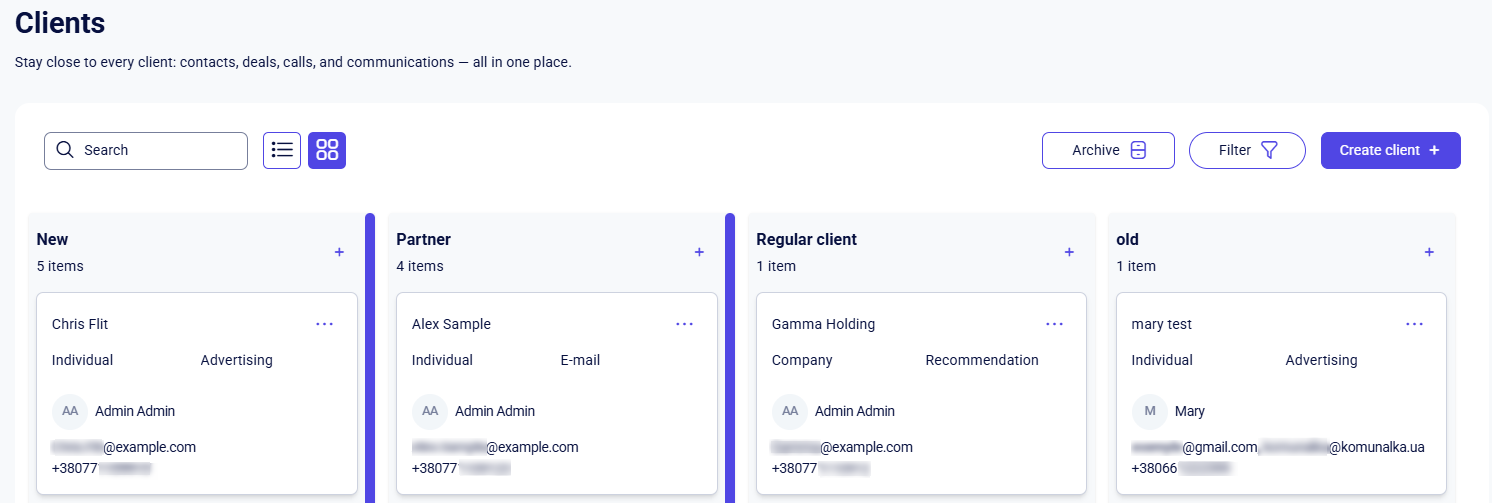
Task: Add a client to old column
Action: [x=1429, y=252]
